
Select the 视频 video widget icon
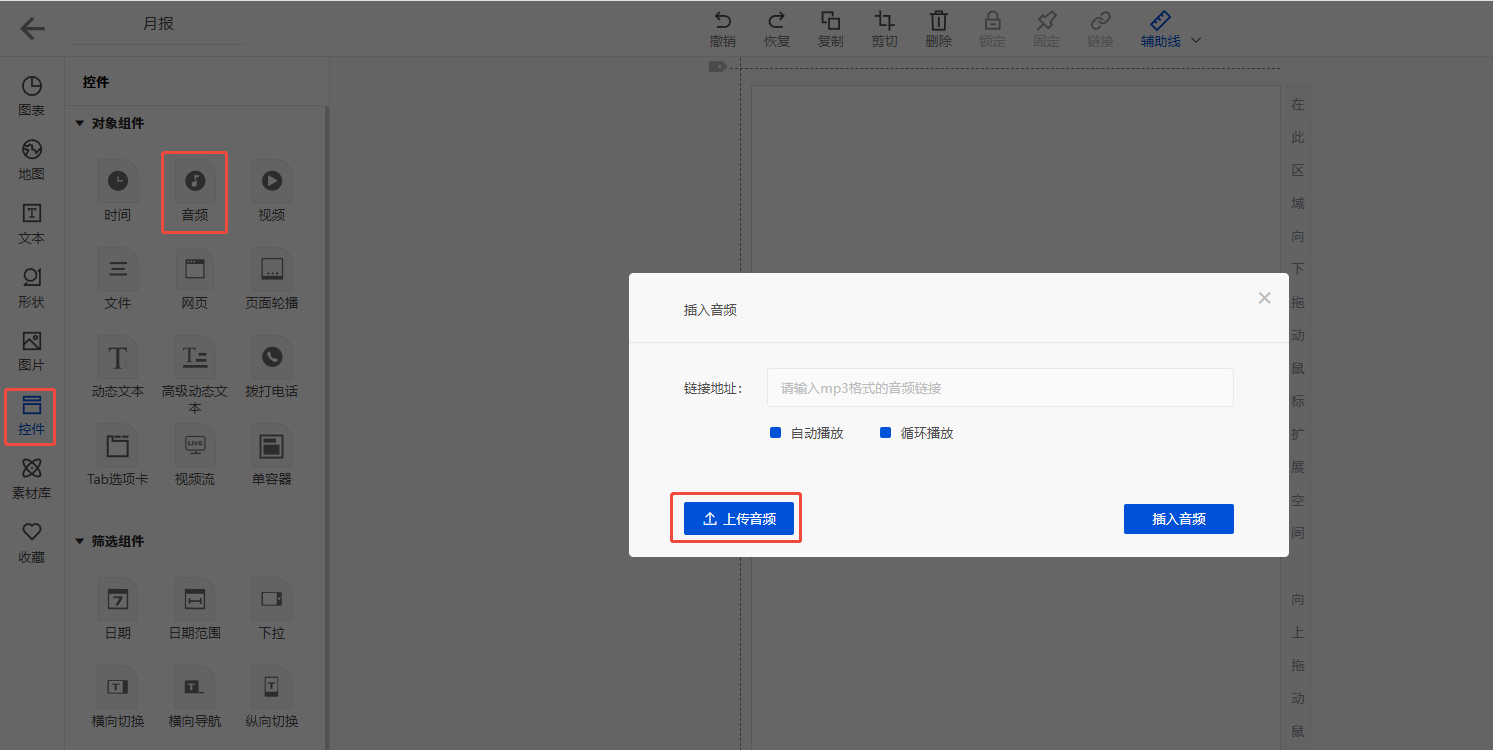click(271, 181)
